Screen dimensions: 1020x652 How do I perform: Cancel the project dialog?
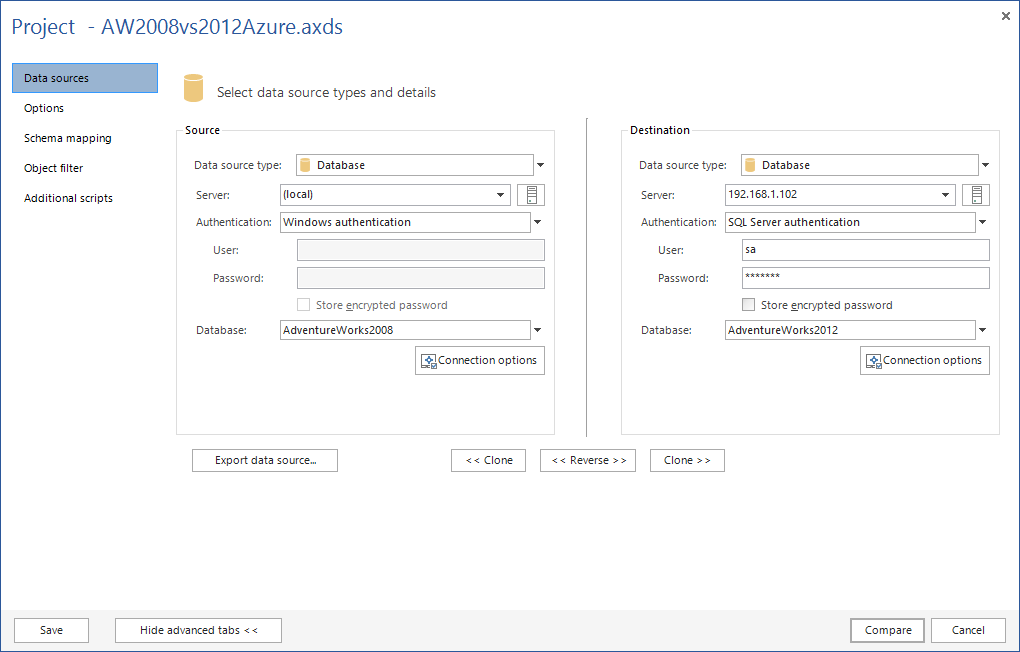(x=968, y=630)
